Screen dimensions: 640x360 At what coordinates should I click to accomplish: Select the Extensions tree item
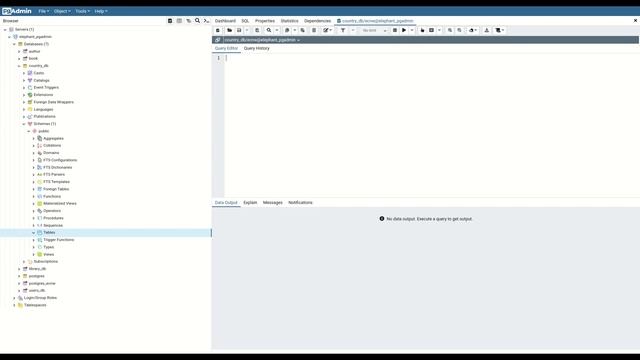43,95
